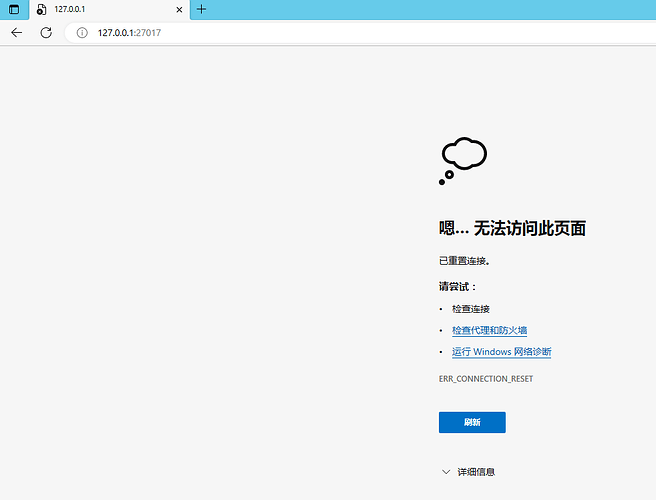Click the 已重置连接 message text
Image resolution: width=656 pixels, height=500 pixels.
pos(465,261)
